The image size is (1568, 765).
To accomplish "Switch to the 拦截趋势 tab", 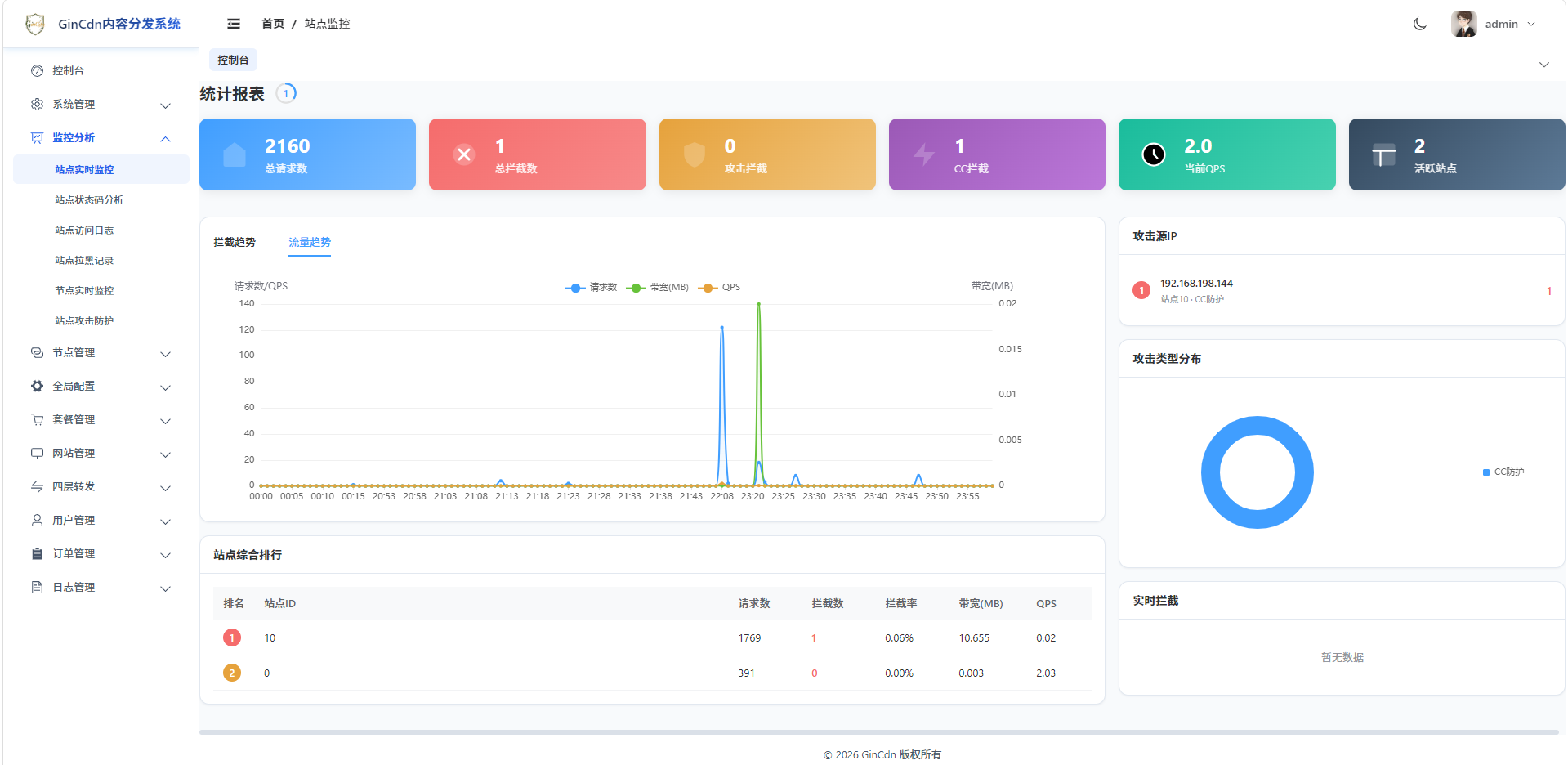I will 235,242.
